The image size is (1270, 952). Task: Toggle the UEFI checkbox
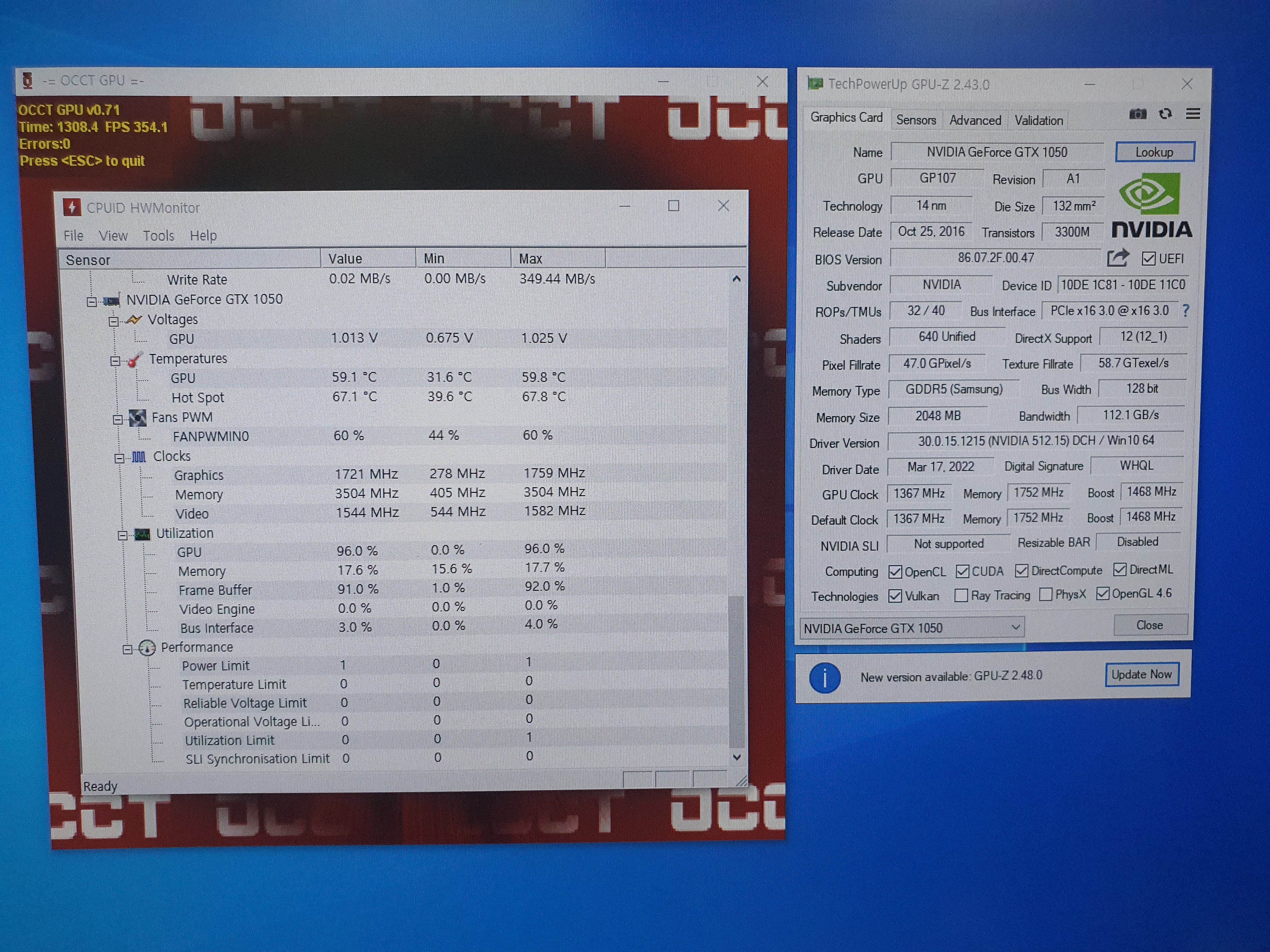click(x=1149, y=259)
